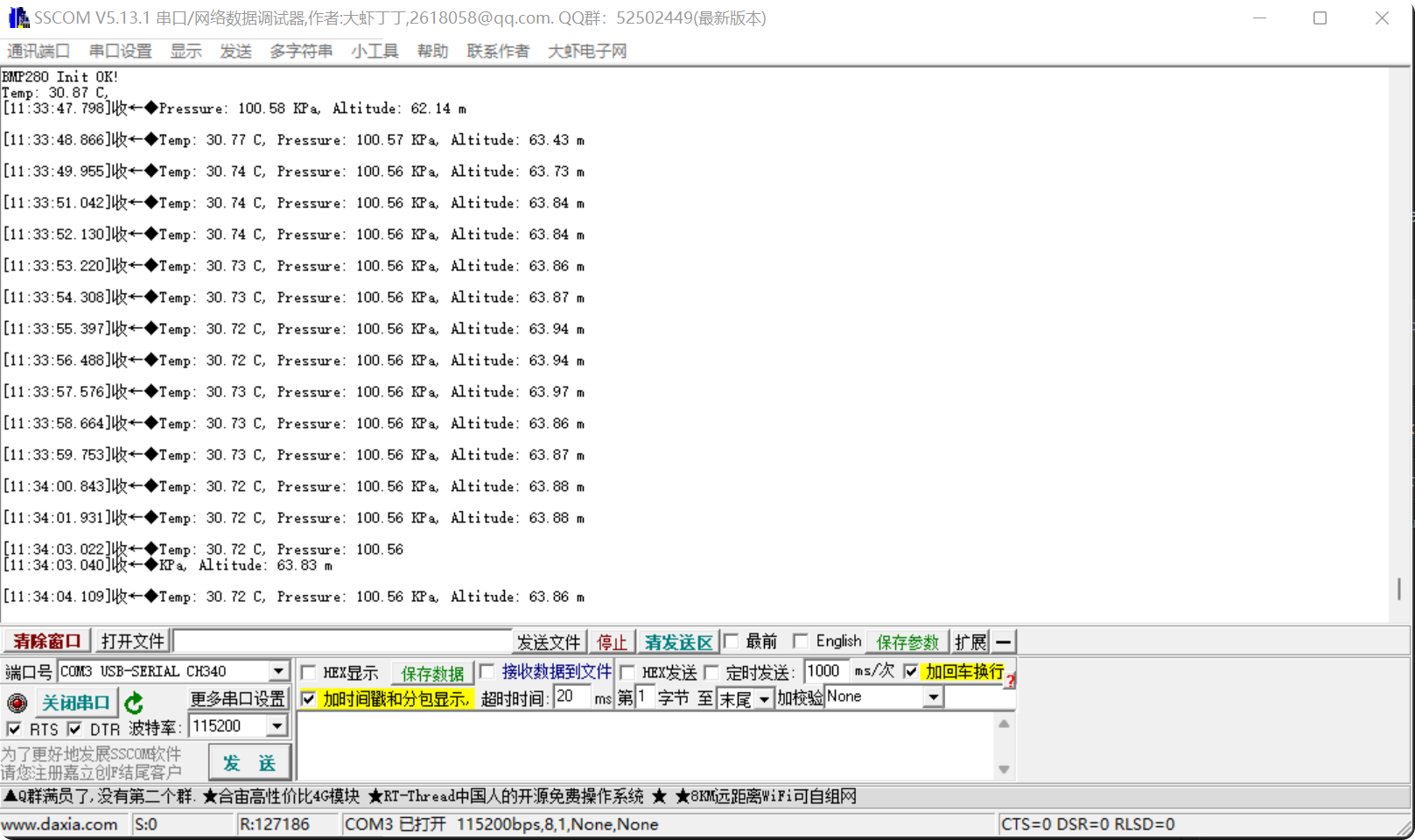This screenshot has height=840, width=1415.
Task: Click the 11:33:47.798 Altitude 62.14 line
Action: pos(235,108)
